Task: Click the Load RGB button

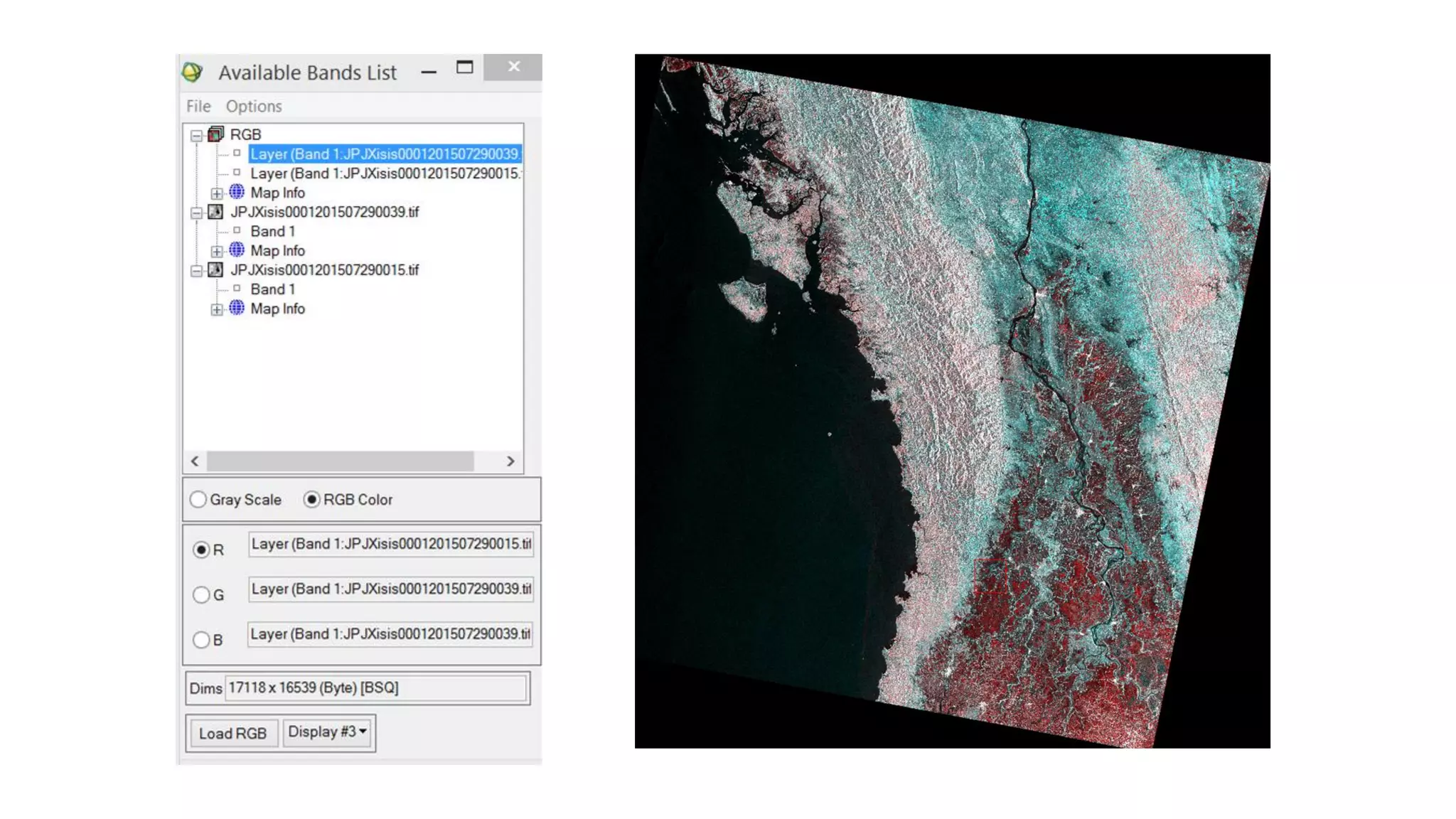Action: [x=232, y=733]
